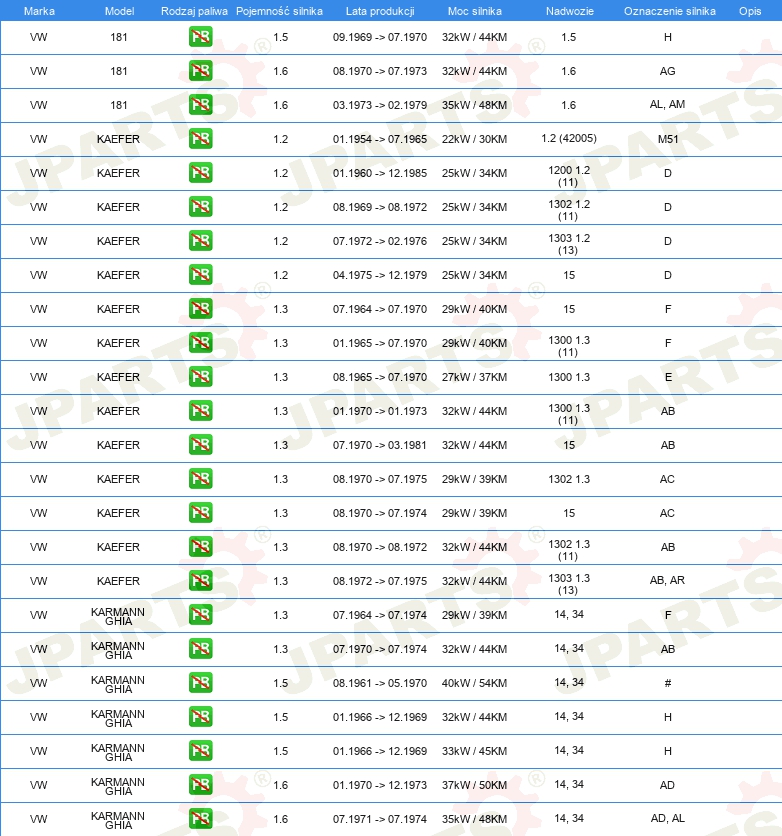Viewport: 782px width, 836px height.
Task: Click the Marka column header
Action: tap(39, 11)
